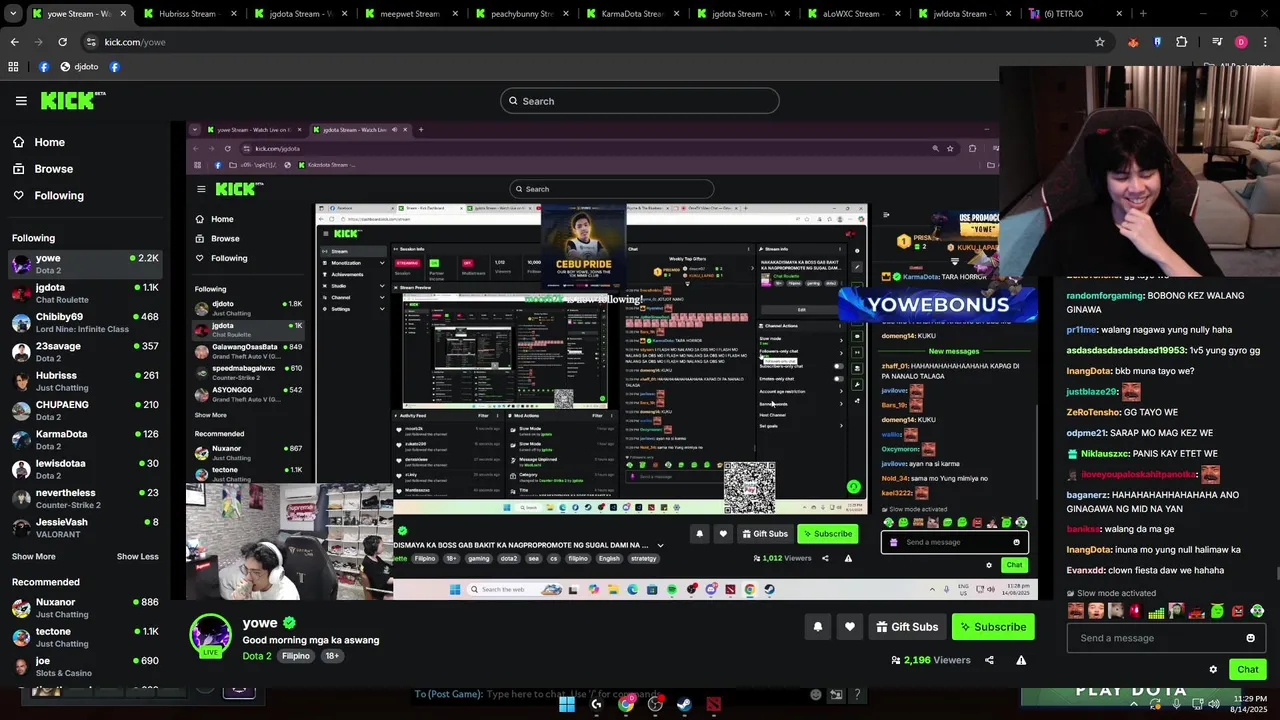Open the Kick sidebar hamburger menu
Viewport: 1280px width, 720px height.
21,101
